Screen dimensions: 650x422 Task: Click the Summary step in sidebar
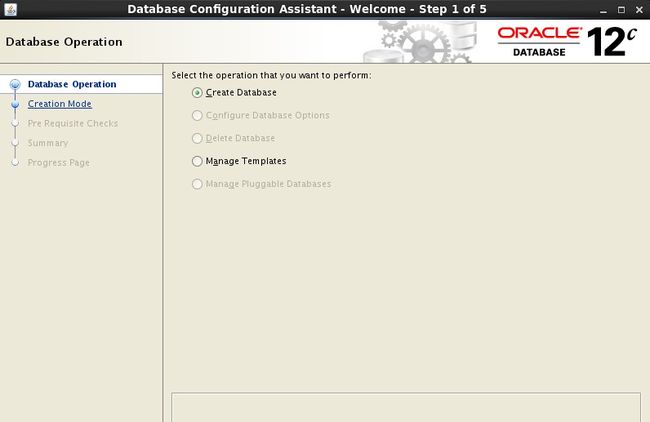click(48, 143)
